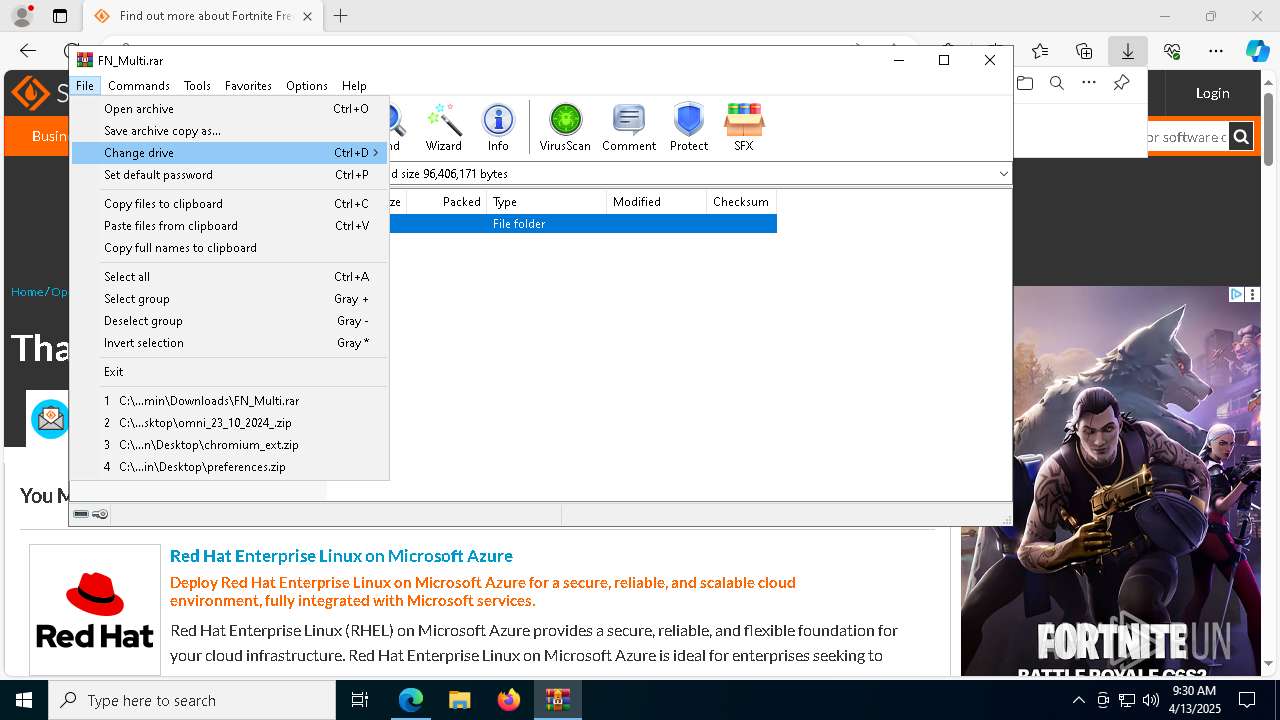1280x720 pixels.
Task: Open the Help menu
Action: 354,86
